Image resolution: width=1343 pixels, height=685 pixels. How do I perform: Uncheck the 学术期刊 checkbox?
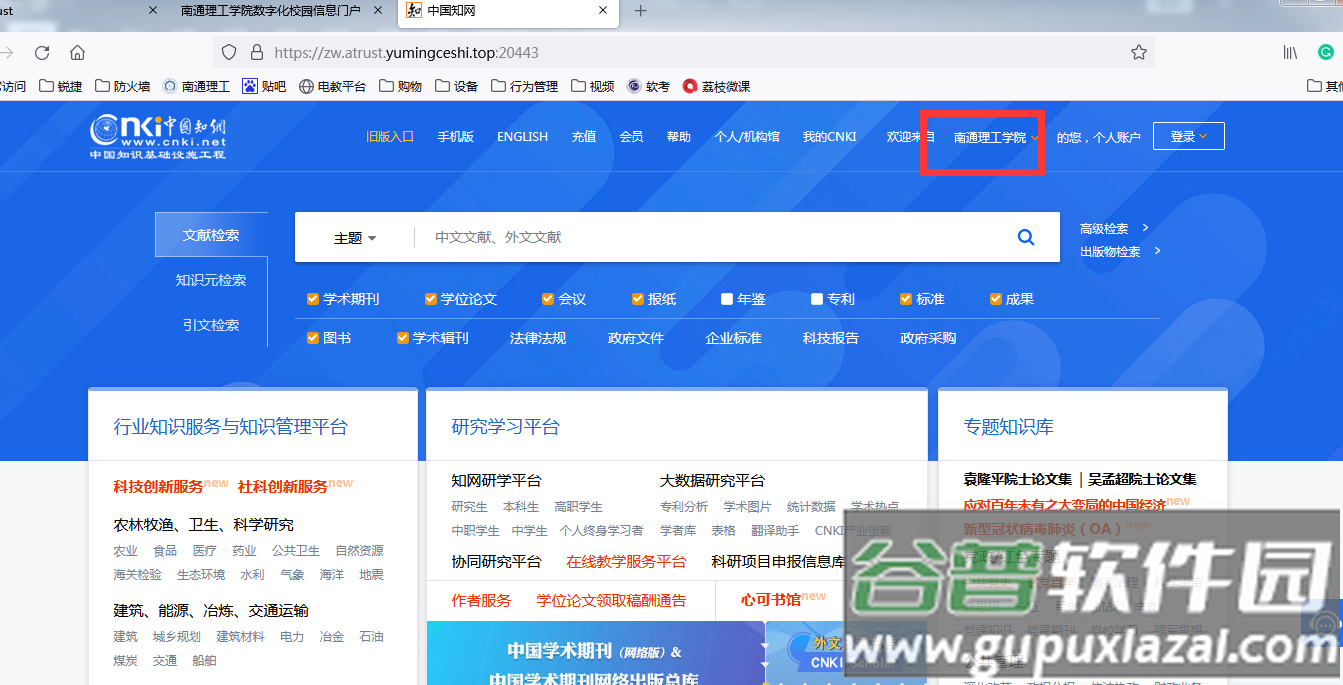[313, 299]
